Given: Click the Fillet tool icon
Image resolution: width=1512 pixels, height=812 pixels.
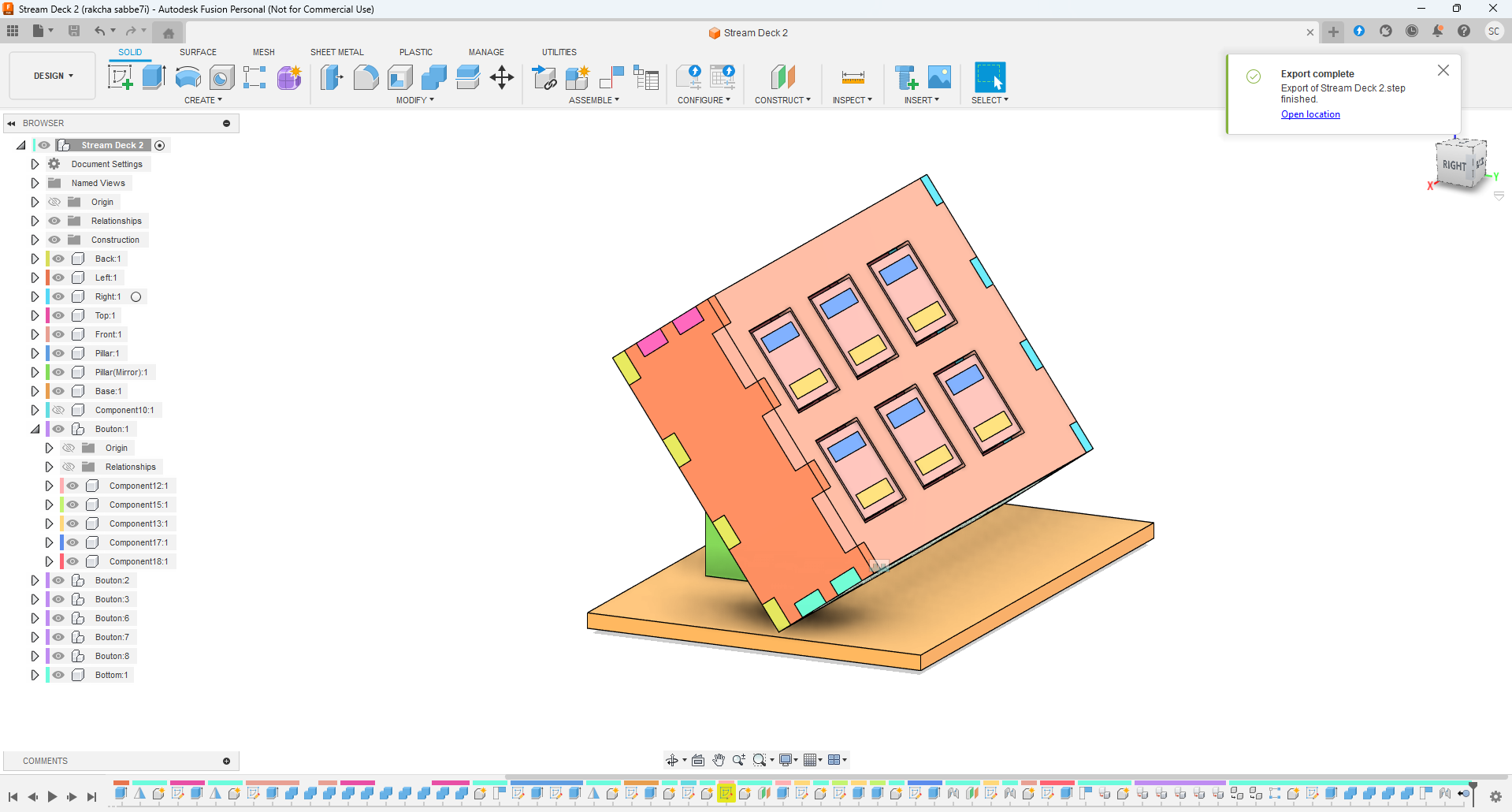Looking at the screenshot, I should pyautogui.click(x=366, y=77).
